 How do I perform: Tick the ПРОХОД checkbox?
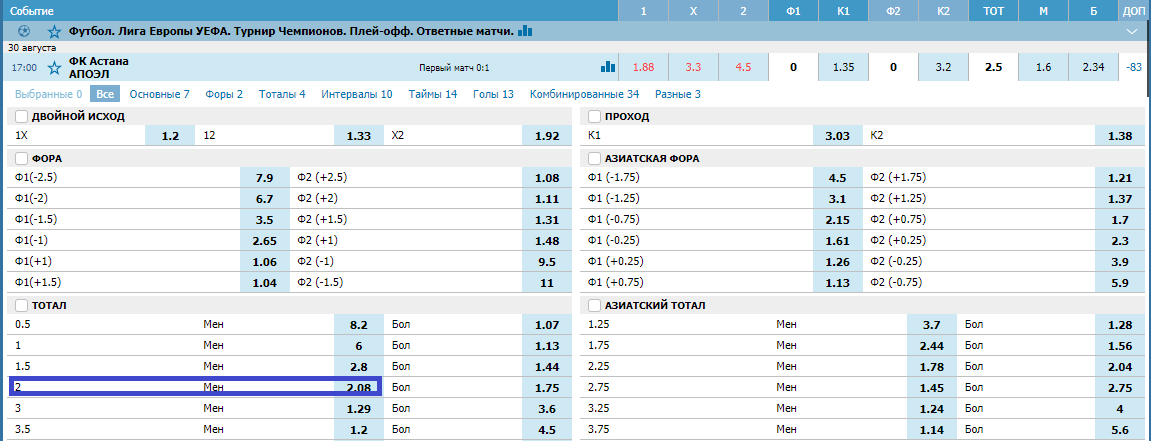point(594,117)
